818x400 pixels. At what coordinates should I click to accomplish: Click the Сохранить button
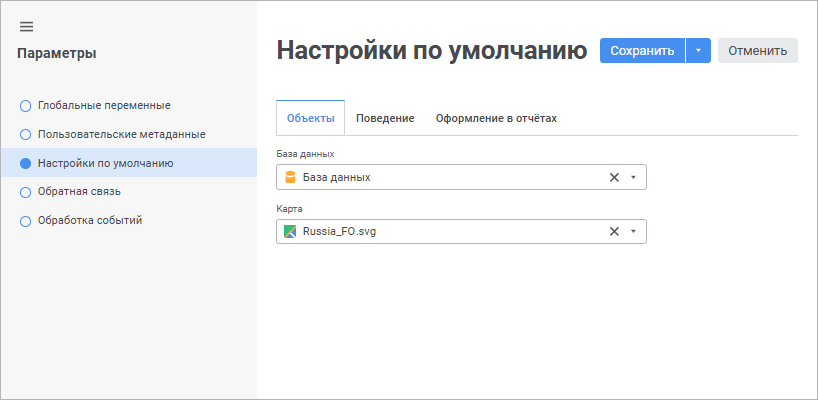click(642, 51)
